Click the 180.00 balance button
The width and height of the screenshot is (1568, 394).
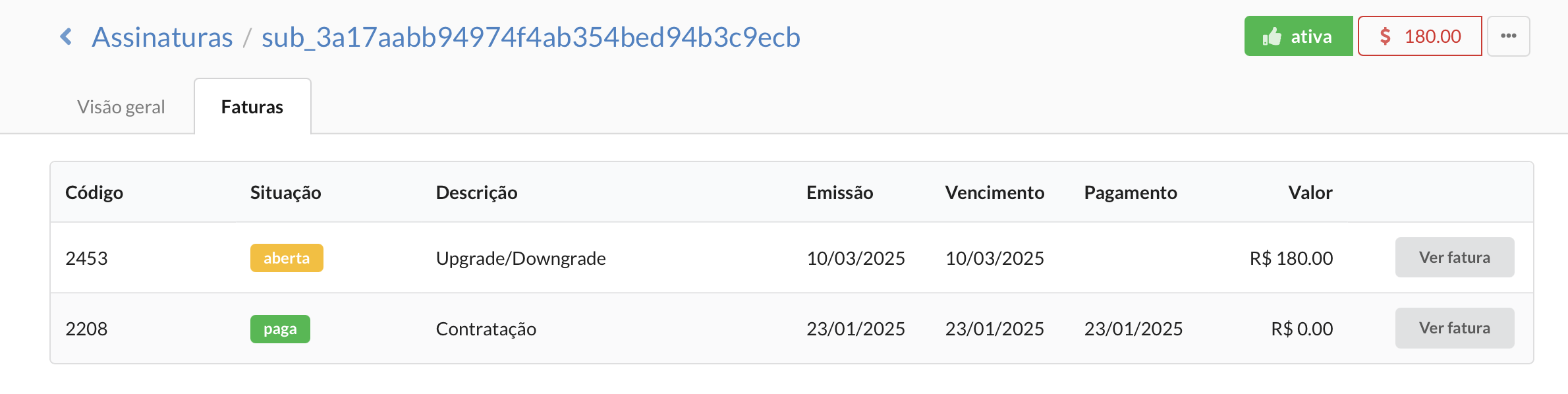(1420, 36)
